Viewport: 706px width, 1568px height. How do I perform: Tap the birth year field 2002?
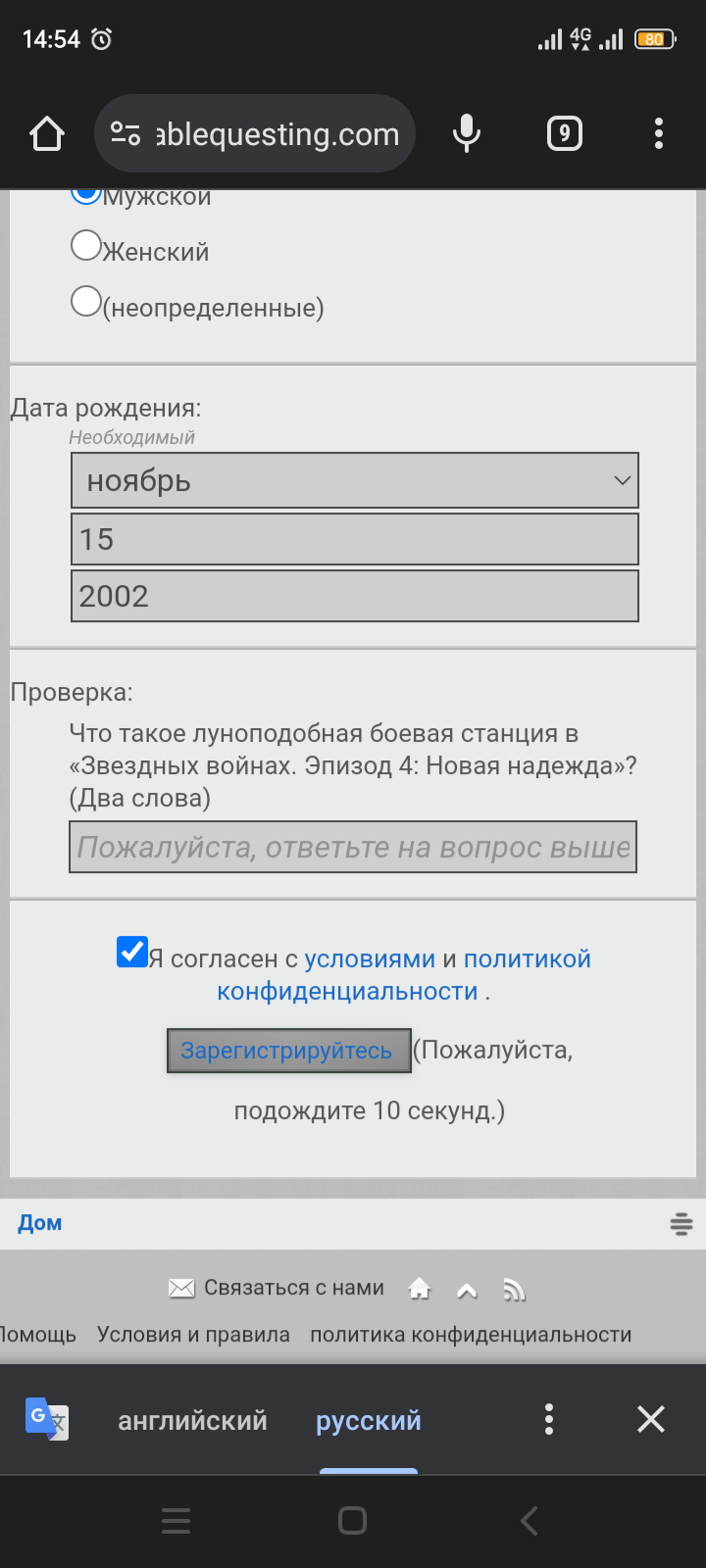[x=355, y=596]
